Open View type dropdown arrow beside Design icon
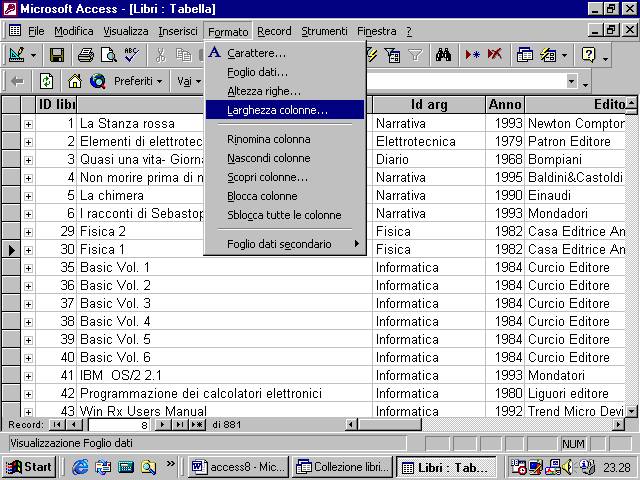This screenshot has height=480, width=640. tap(33, 56)
